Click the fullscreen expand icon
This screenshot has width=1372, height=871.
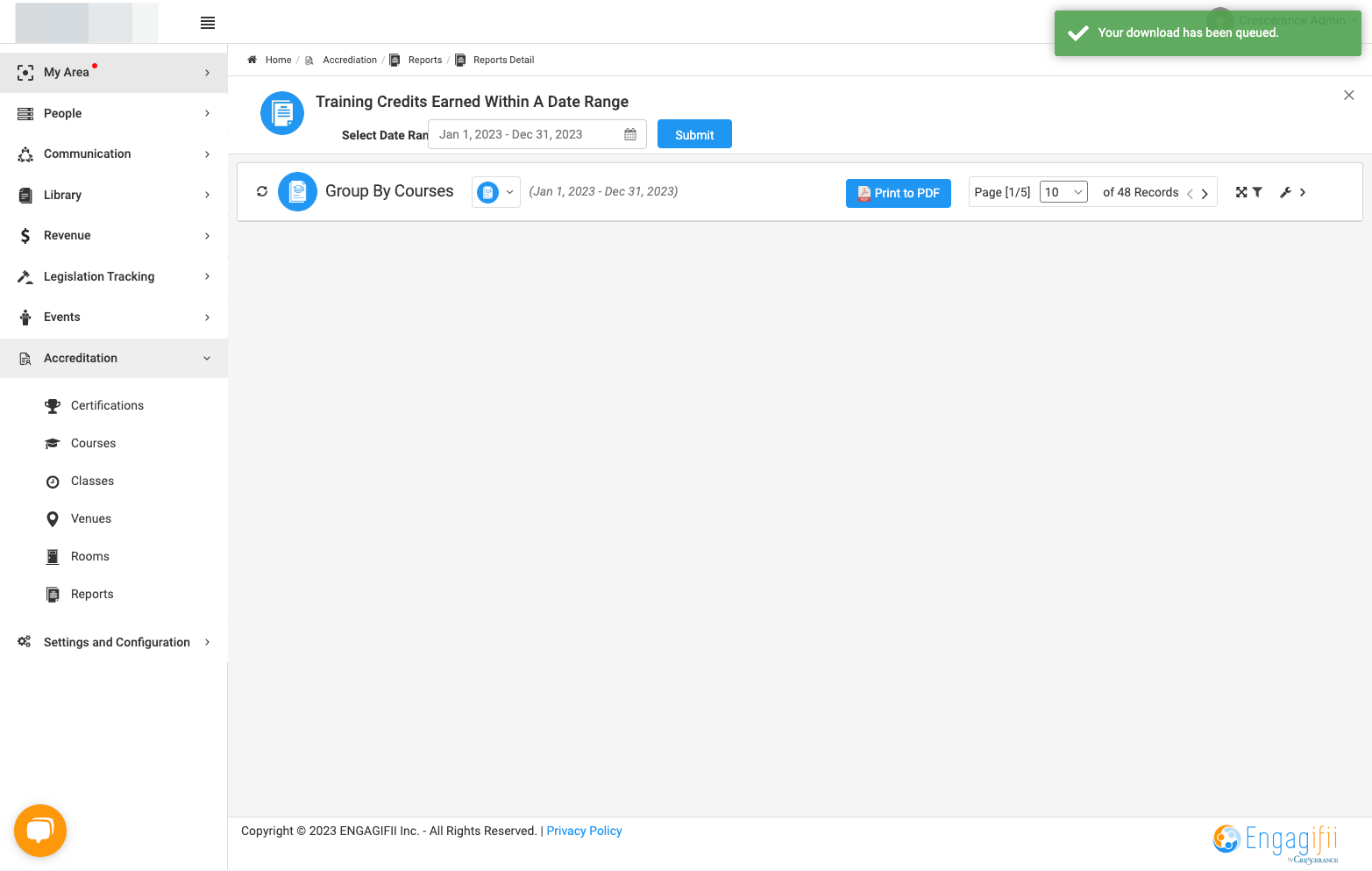click(1241, 192)
